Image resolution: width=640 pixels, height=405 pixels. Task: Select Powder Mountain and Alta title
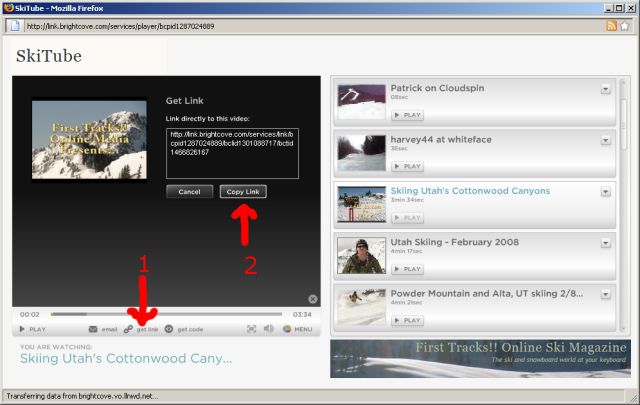pyautogui.click(x=487, y=294)
